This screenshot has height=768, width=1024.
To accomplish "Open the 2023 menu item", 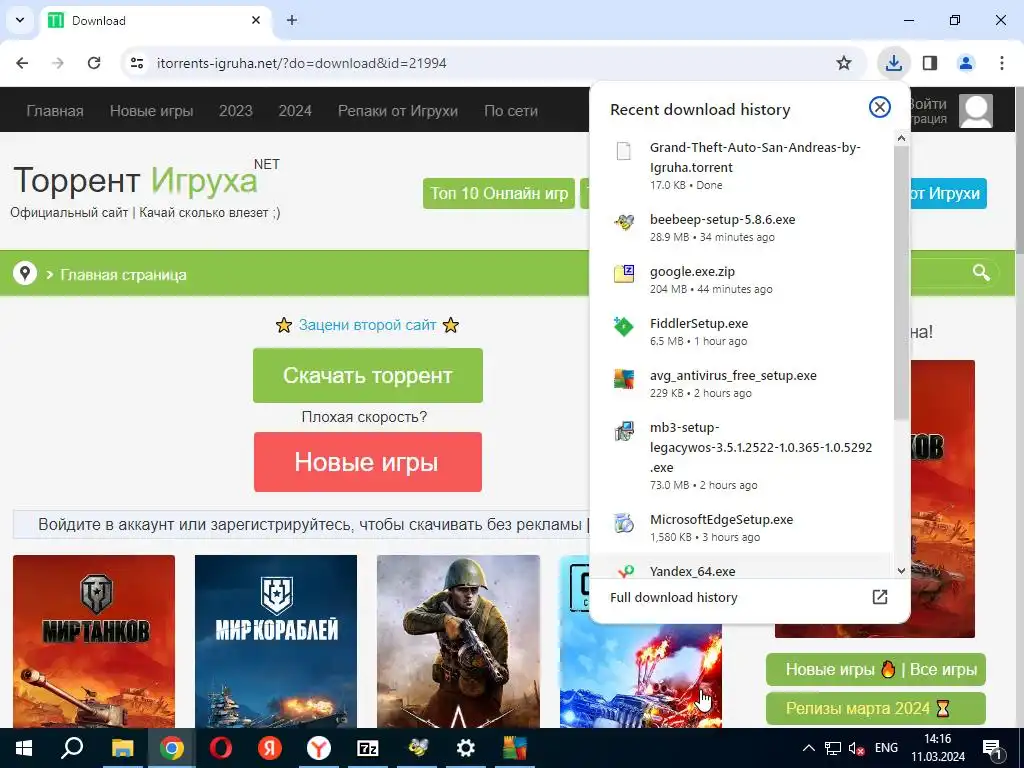I will 236,111.
